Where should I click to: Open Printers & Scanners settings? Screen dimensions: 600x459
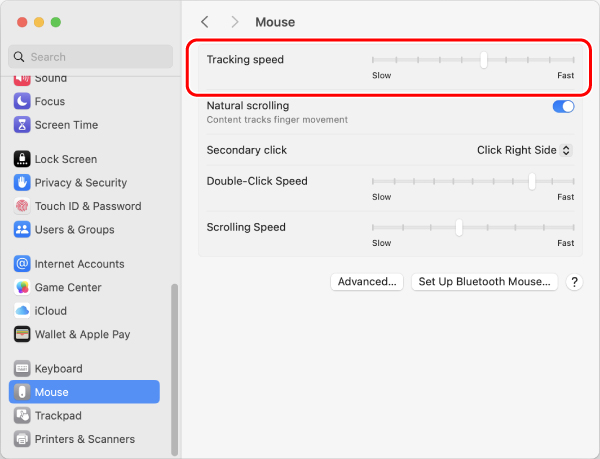(x=84, y=439)
